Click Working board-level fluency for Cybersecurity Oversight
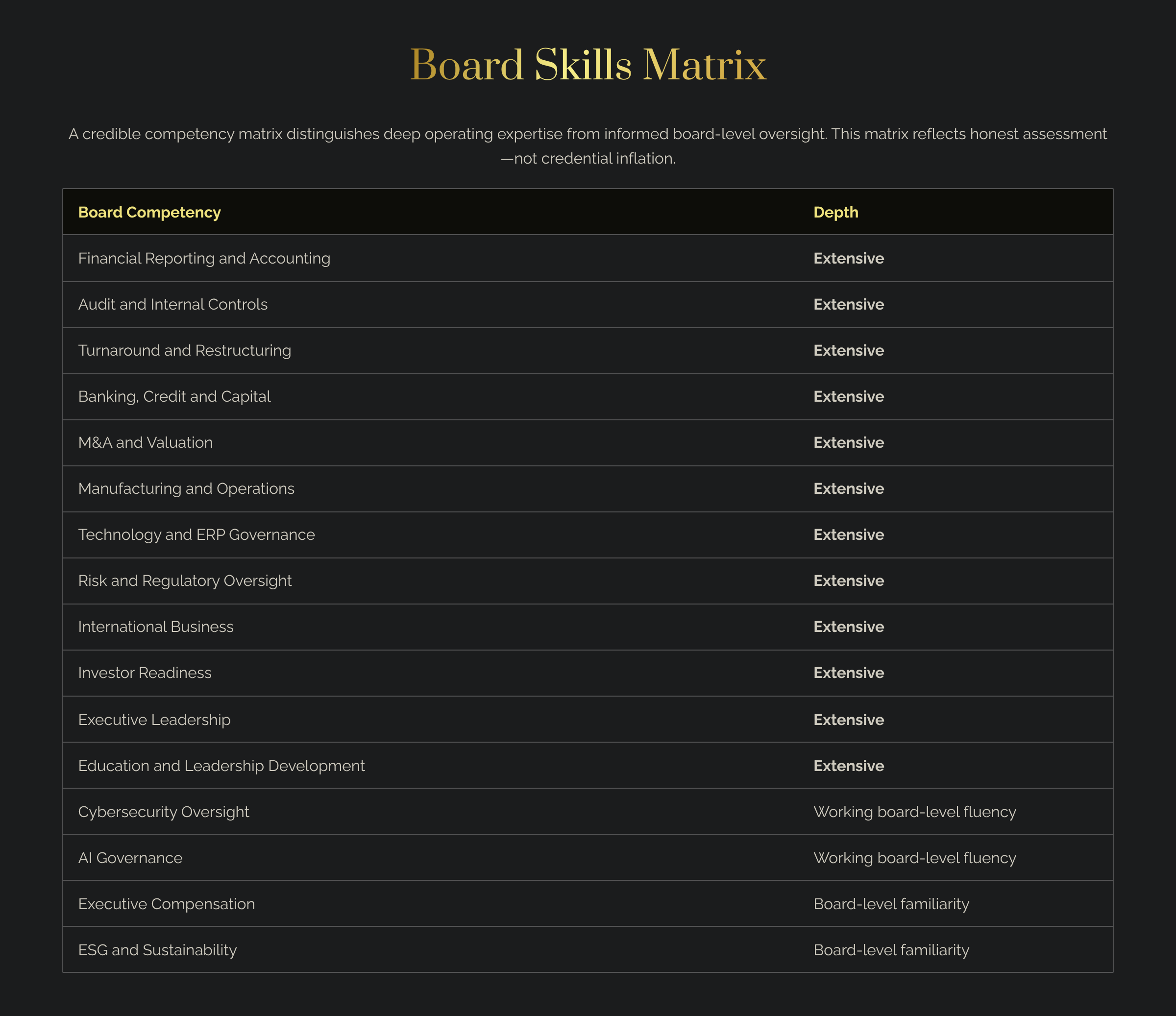This screenshot has width=1176, height=1016. pos(914,812)
